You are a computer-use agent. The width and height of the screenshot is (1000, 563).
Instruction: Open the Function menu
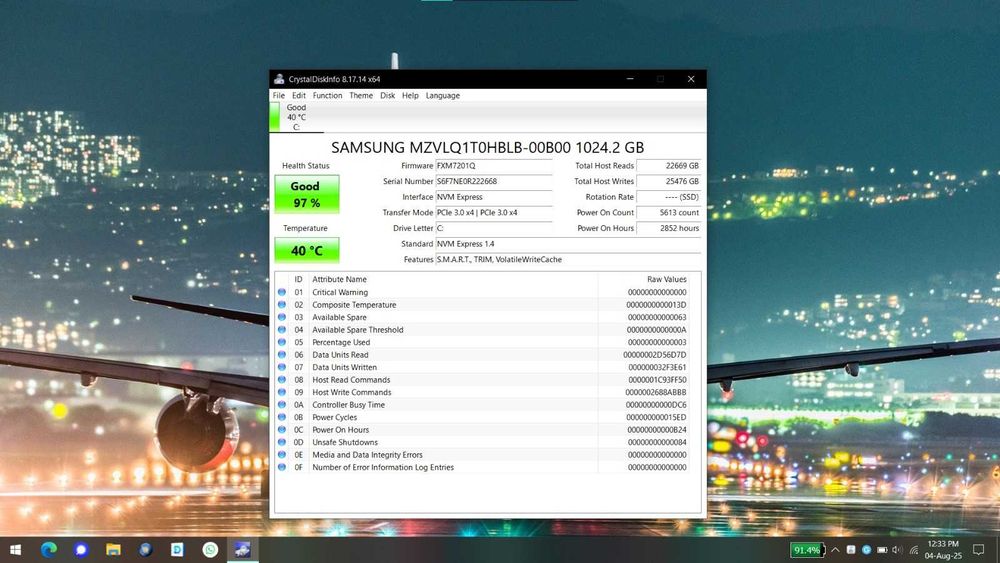(327, 96)
